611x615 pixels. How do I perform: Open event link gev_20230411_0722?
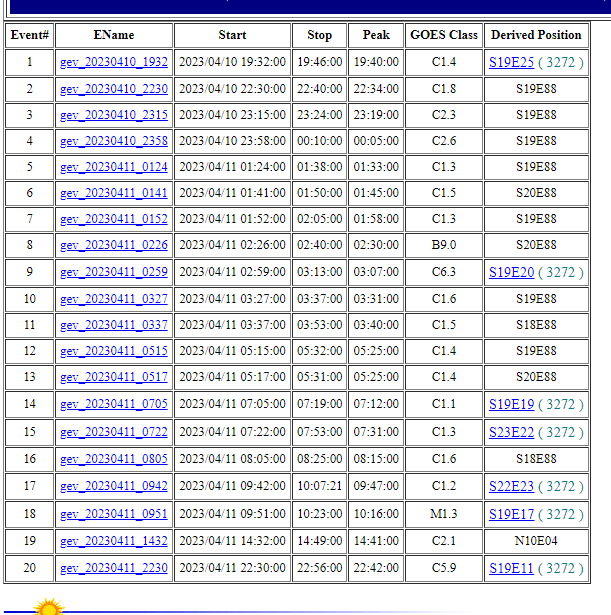click(114, 432)
